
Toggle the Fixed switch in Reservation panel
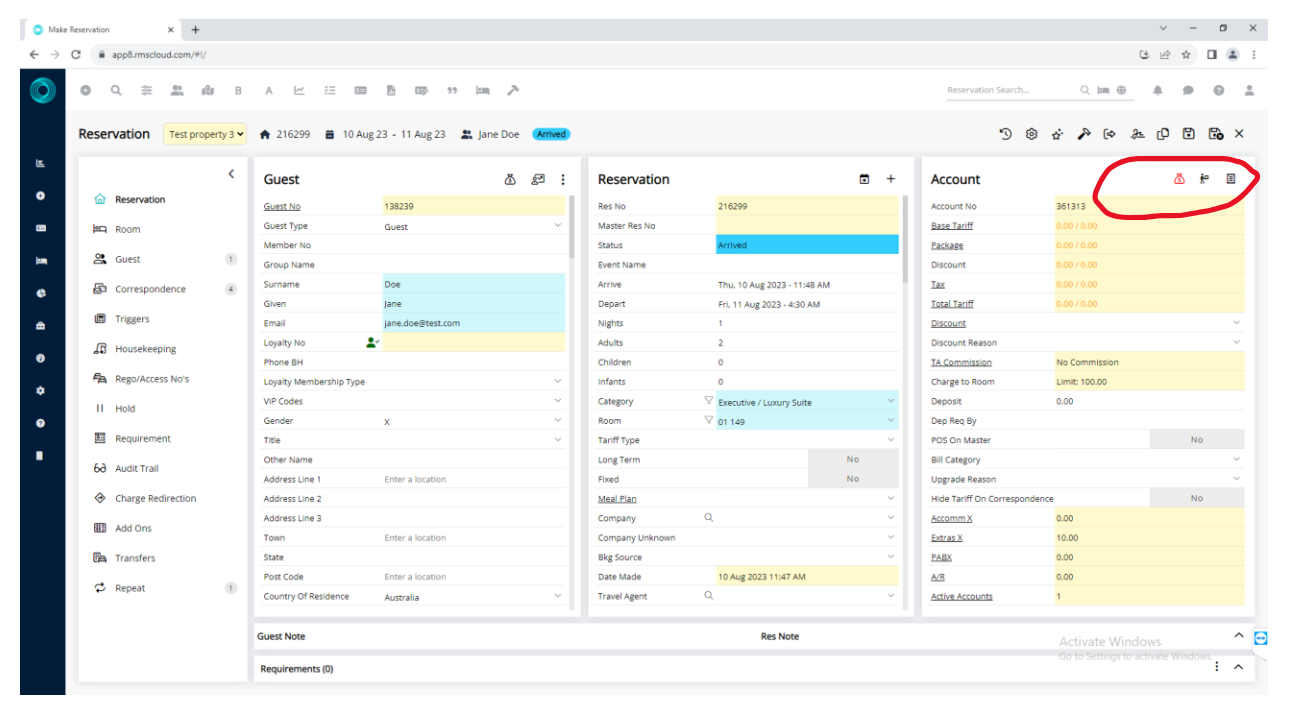click(x=852, y=479)
